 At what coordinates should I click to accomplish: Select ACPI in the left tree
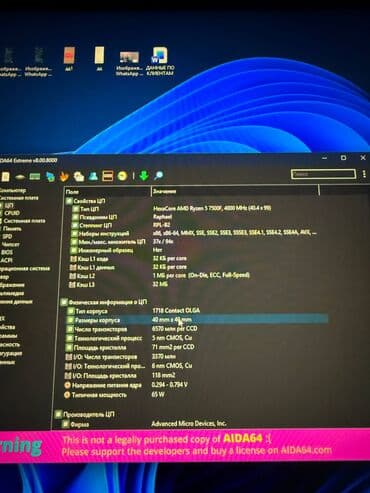click(6, 260)
